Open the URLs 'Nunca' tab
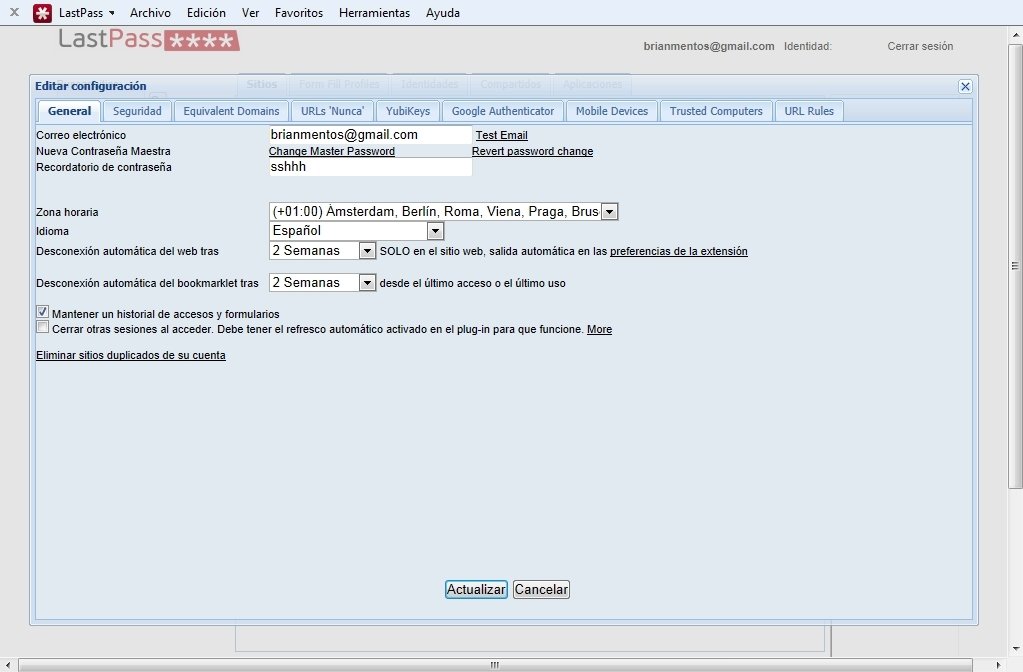 click(x=332, y=111)
